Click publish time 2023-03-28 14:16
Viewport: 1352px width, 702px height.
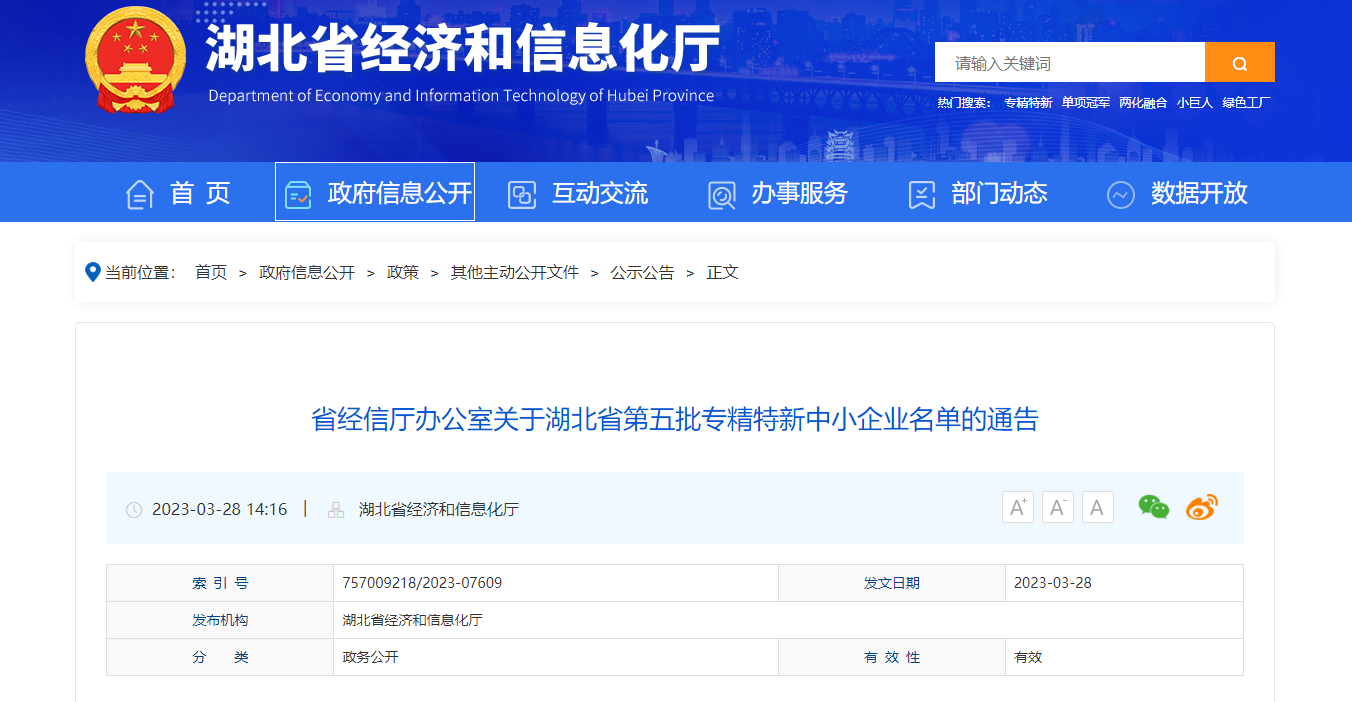coord(219,509)
